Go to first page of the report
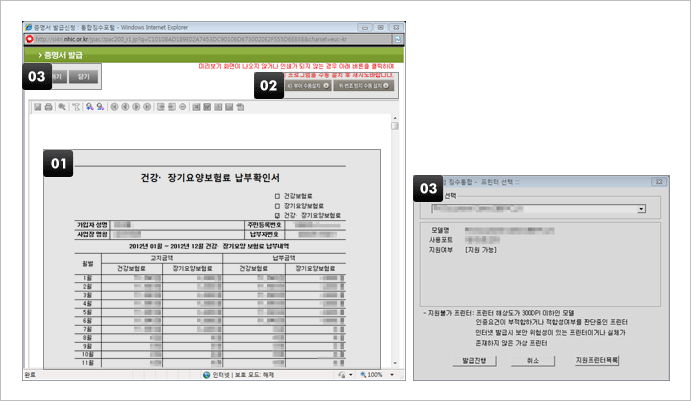Screen dimensions: 691x401 [x=114, y=106]
